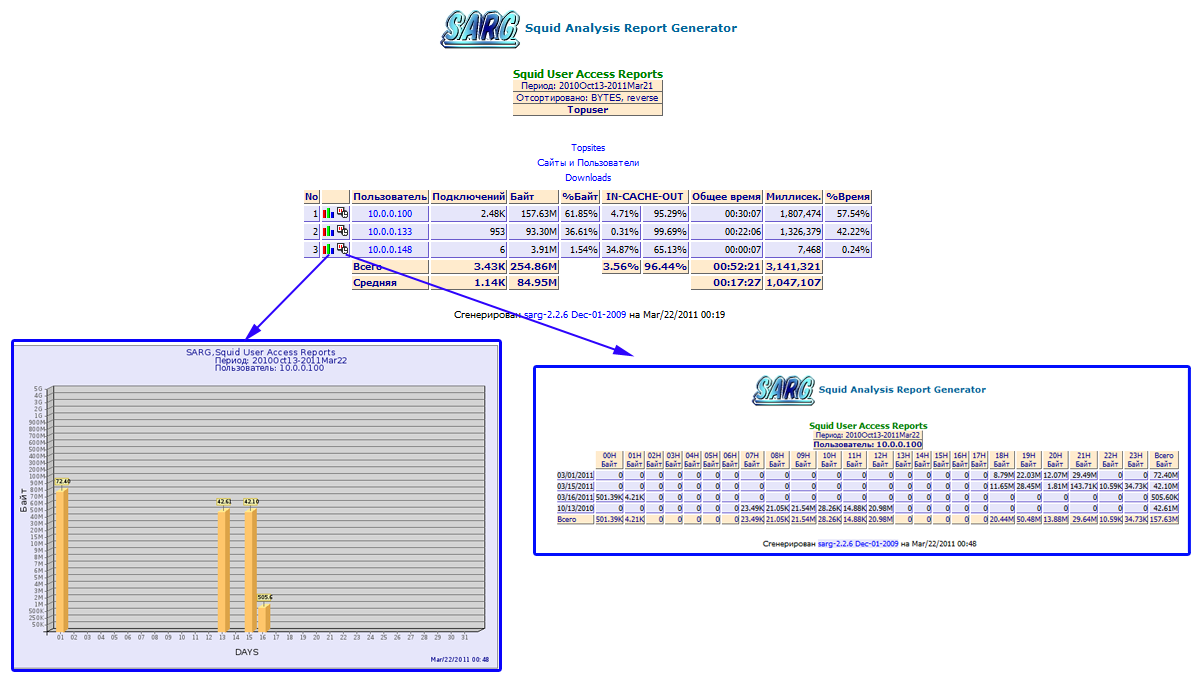
Task: Open the Topsites report link
Action: (x=588, y=148)
